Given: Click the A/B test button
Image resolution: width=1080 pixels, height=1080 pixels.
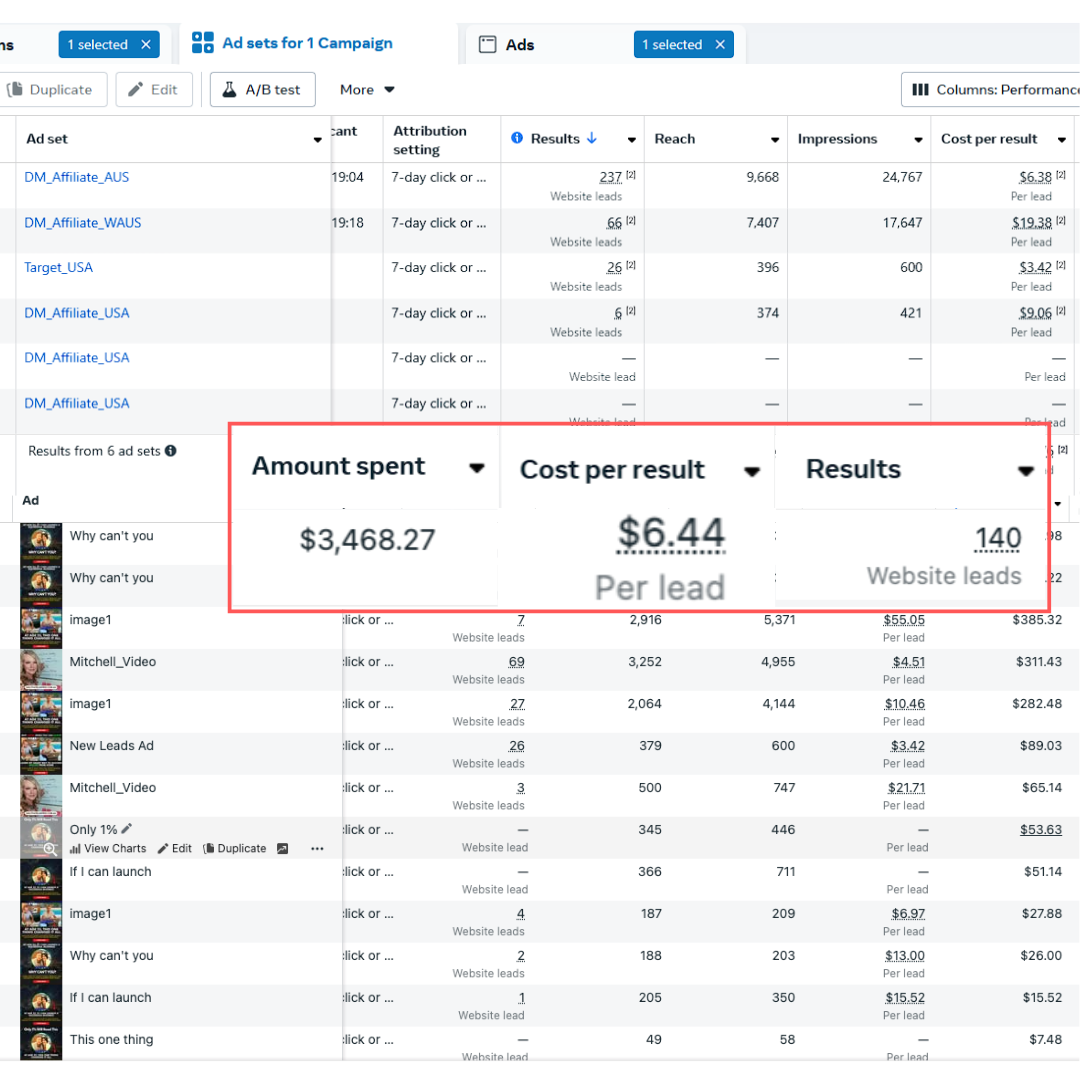Looking at the screenshot, I should [x=262, y=89].
